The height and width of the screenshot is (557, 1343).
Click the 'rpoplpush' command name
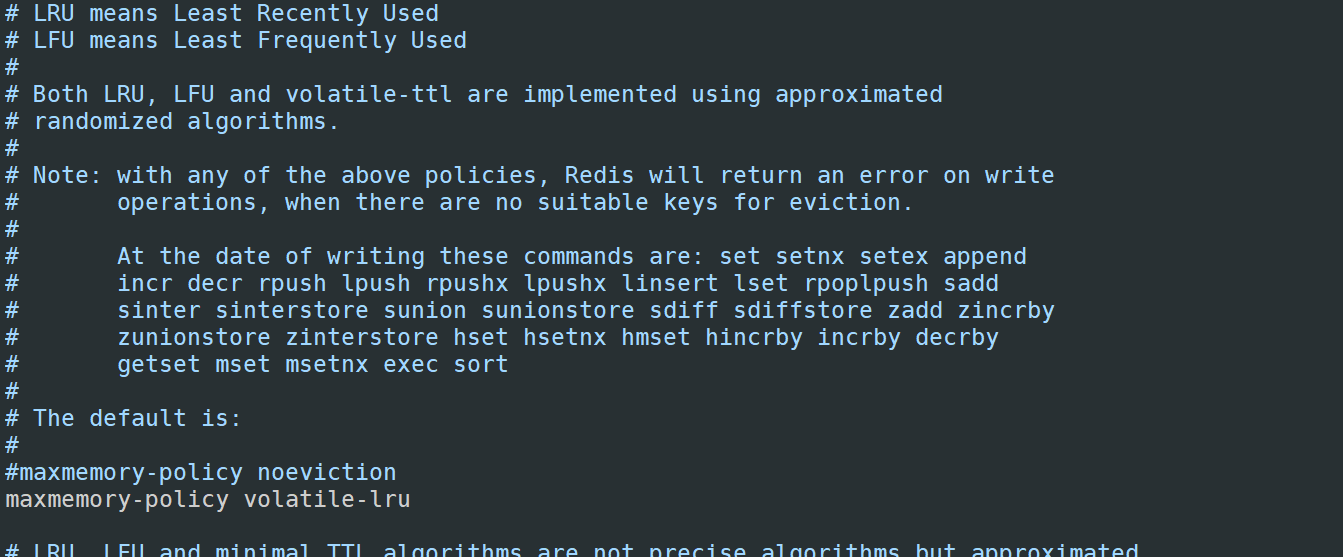click(866, 284)
